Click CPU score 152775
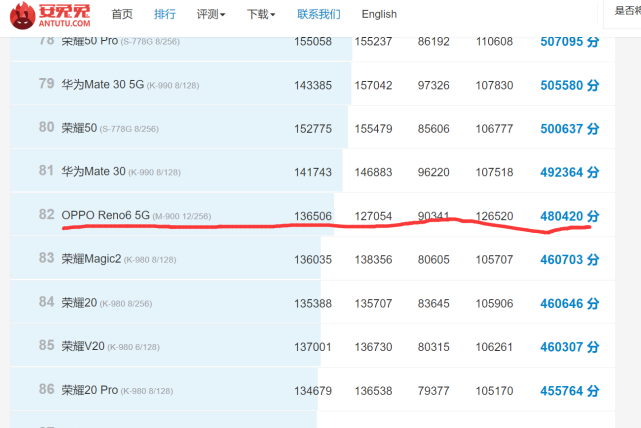 (x=313, y=129)
